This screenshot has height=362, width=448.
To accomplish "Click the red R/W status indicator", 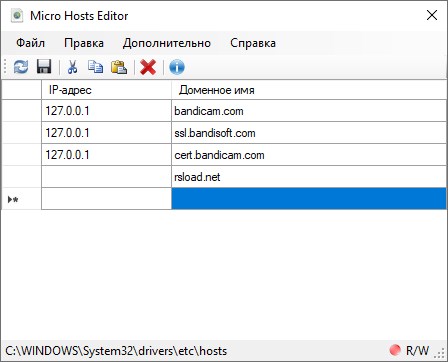I will [x=395, y=350].
